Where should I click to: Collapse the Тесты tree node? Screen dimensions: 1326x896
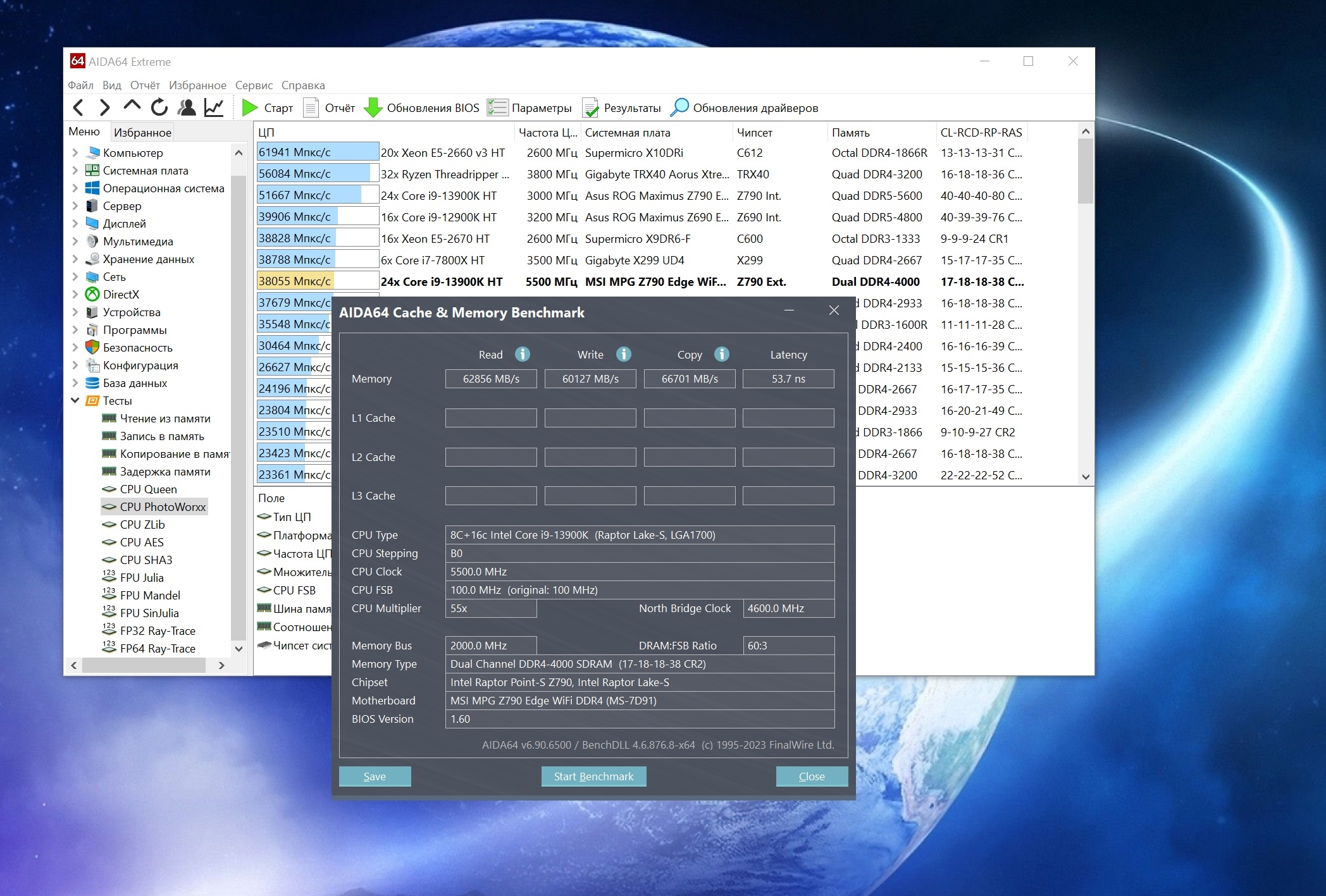coord(75,400)
